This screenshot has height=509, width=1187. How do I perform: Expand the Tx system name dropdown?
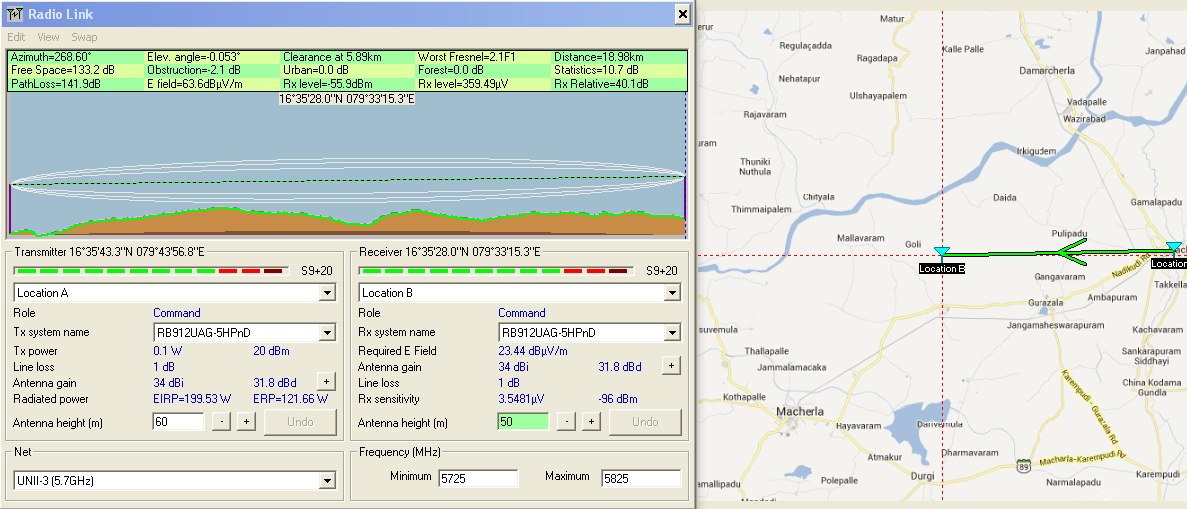point(326,333)
